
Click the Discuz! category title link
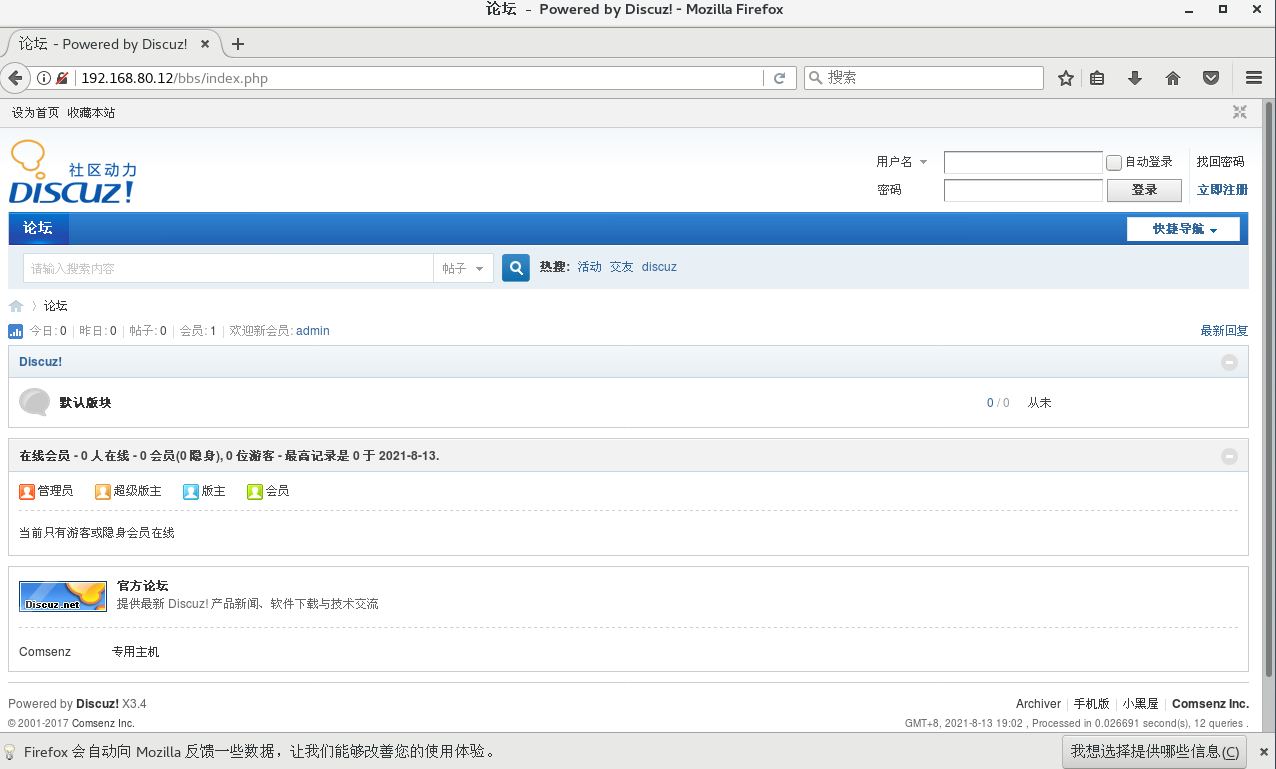pyautogui.click(x=40, y=362)
